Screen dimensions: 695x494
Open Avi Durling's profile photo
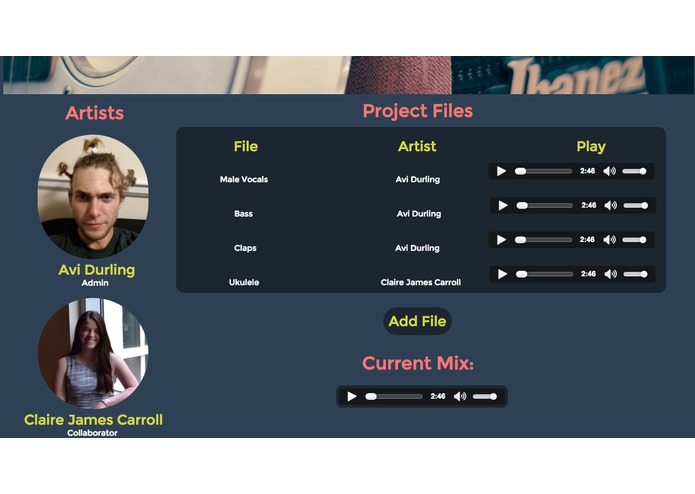coord(93,197)
